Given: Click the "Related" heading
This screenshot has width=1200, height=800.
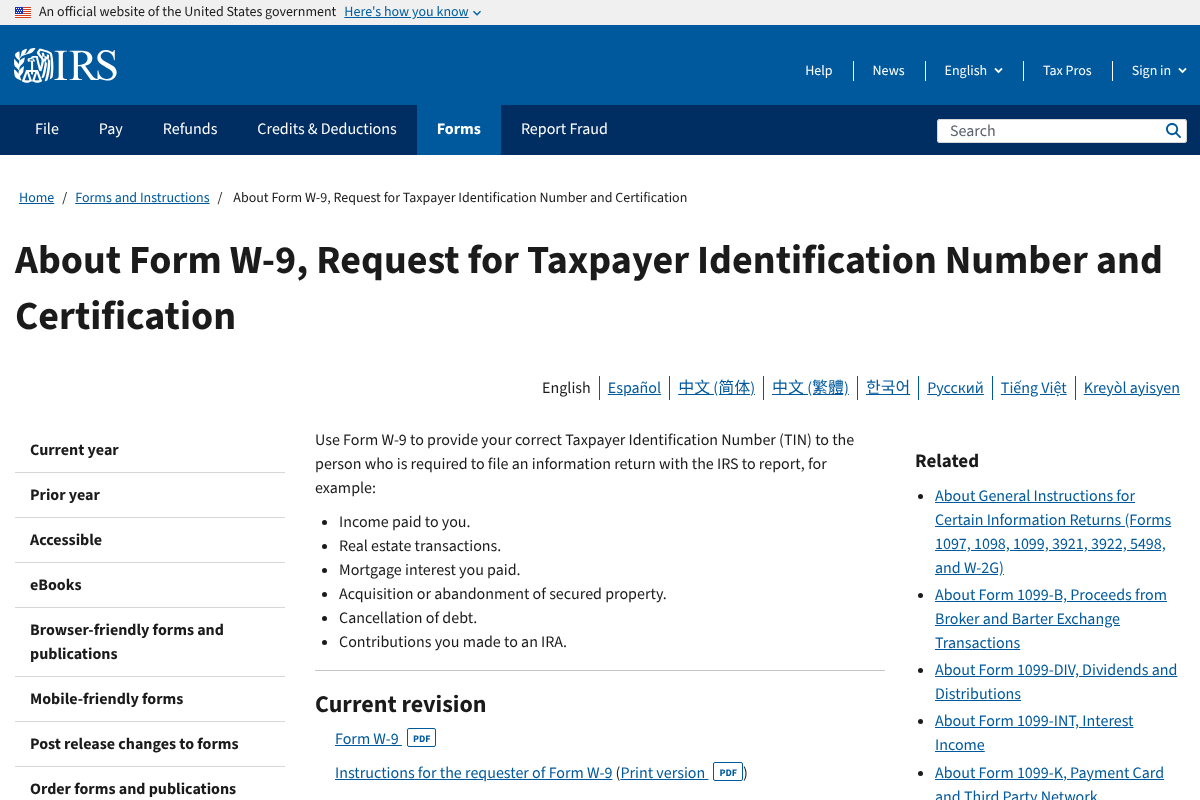Looking at the screenshot, I should click(x=946, y=461).
